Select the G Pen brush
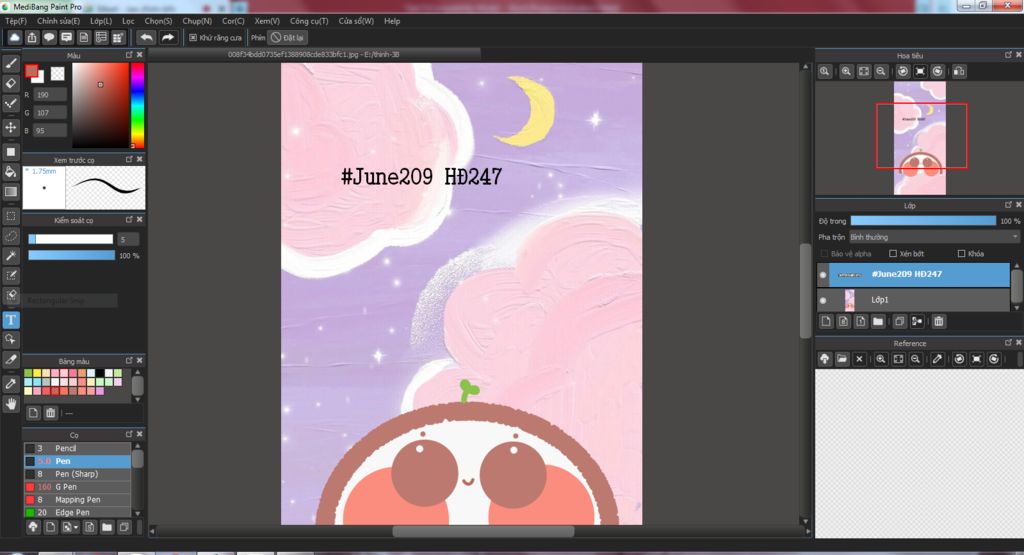This screenshot has width=1024, height=555. pyautogui.click(x=77, y=487)
